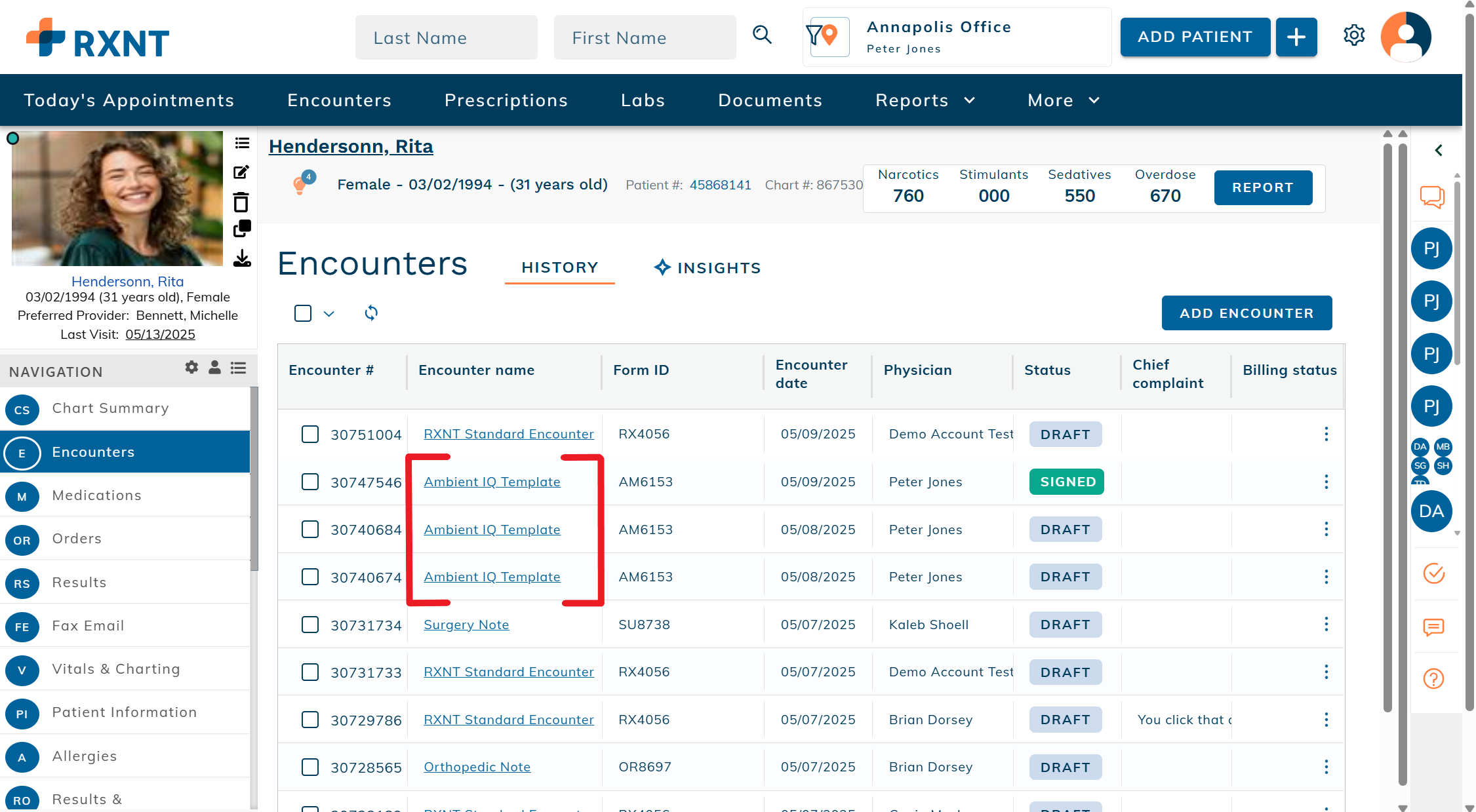
Task: Open the large DA user avatar
Action: click(x=1431, y=511)
